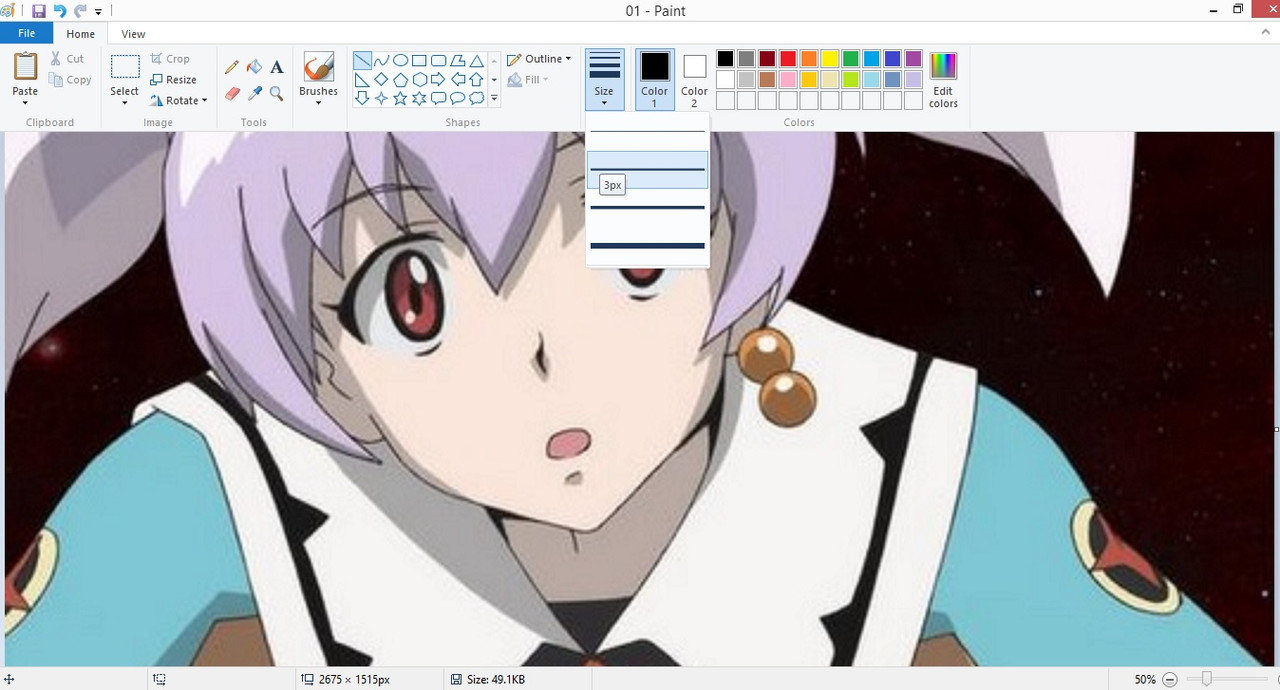Image resolution: width=1280 pixels, height=690 pixels.
Task: Select the Pencil tool
Action: point(232,67)
